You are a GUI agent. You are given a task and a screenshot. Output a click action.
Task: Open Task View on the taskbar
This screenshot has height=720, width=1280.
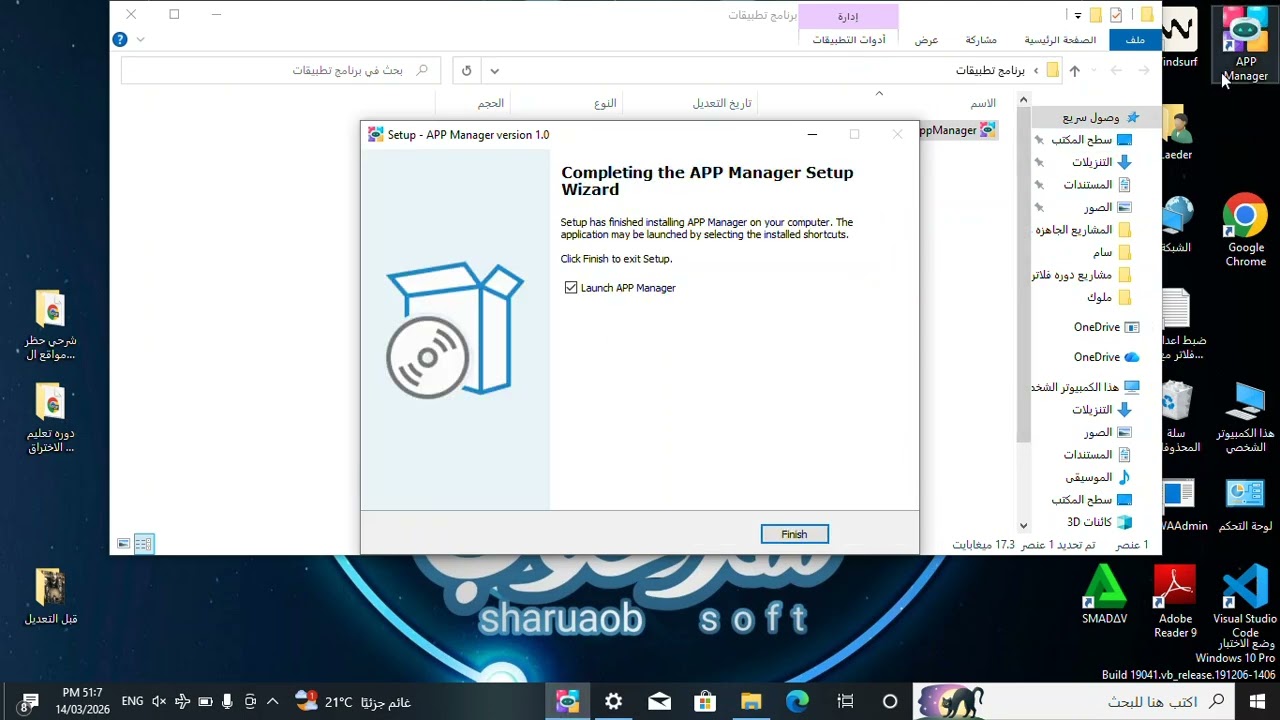coord(845,702)
